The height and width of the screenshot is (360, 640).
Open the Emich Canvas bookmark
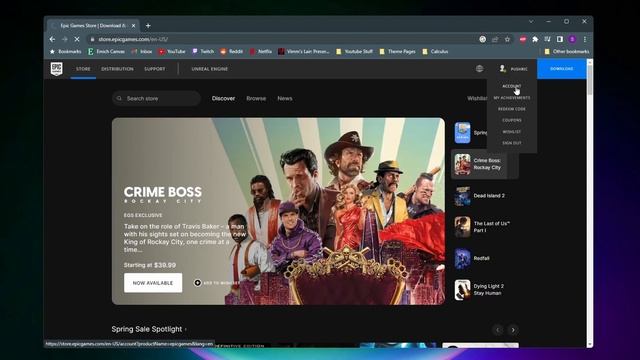[106, 51]
